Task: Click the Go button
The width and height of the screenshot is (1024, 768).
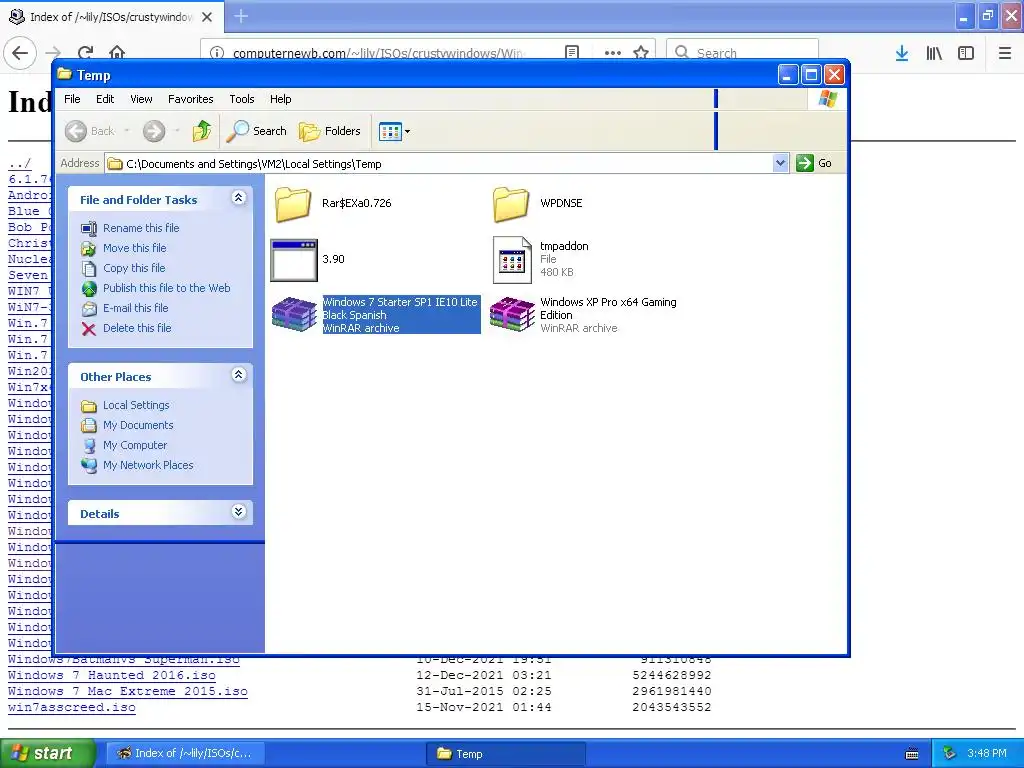Action: pyautogui.click(x=814, y=163)
